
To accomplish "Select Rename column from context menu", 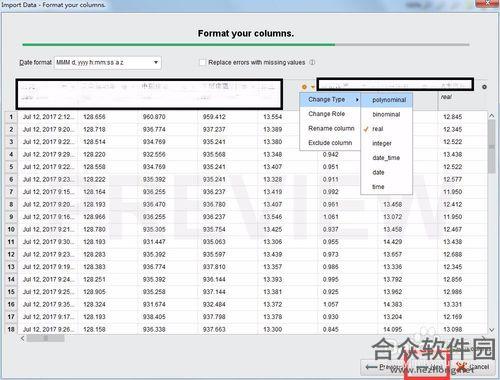I will (x=330, y=128).
